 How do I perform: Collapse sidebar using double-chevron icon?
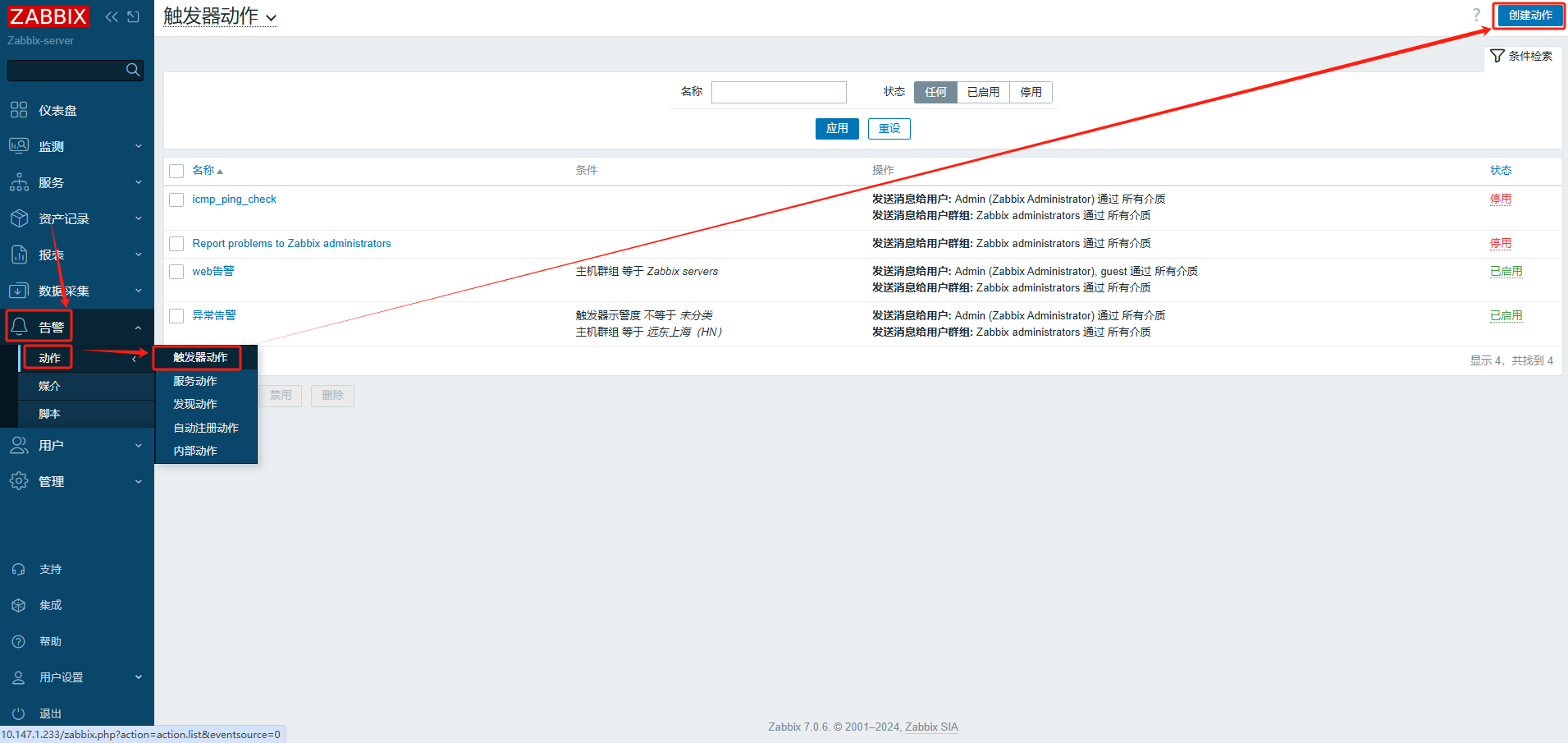point(112,16)
